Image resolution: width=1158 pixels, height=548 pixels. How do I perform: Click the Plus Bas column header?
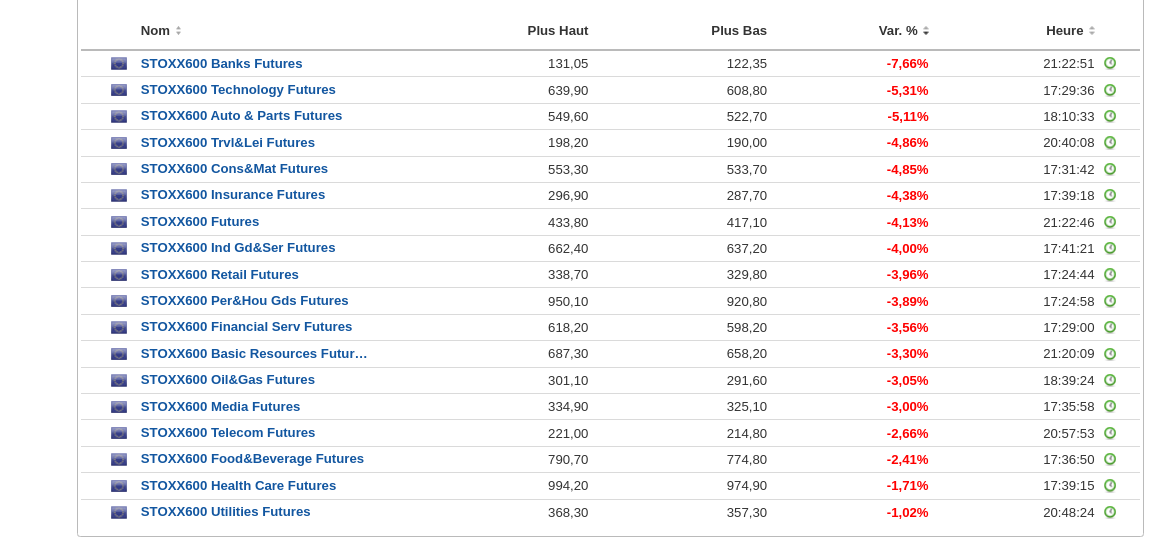point(739,31)
